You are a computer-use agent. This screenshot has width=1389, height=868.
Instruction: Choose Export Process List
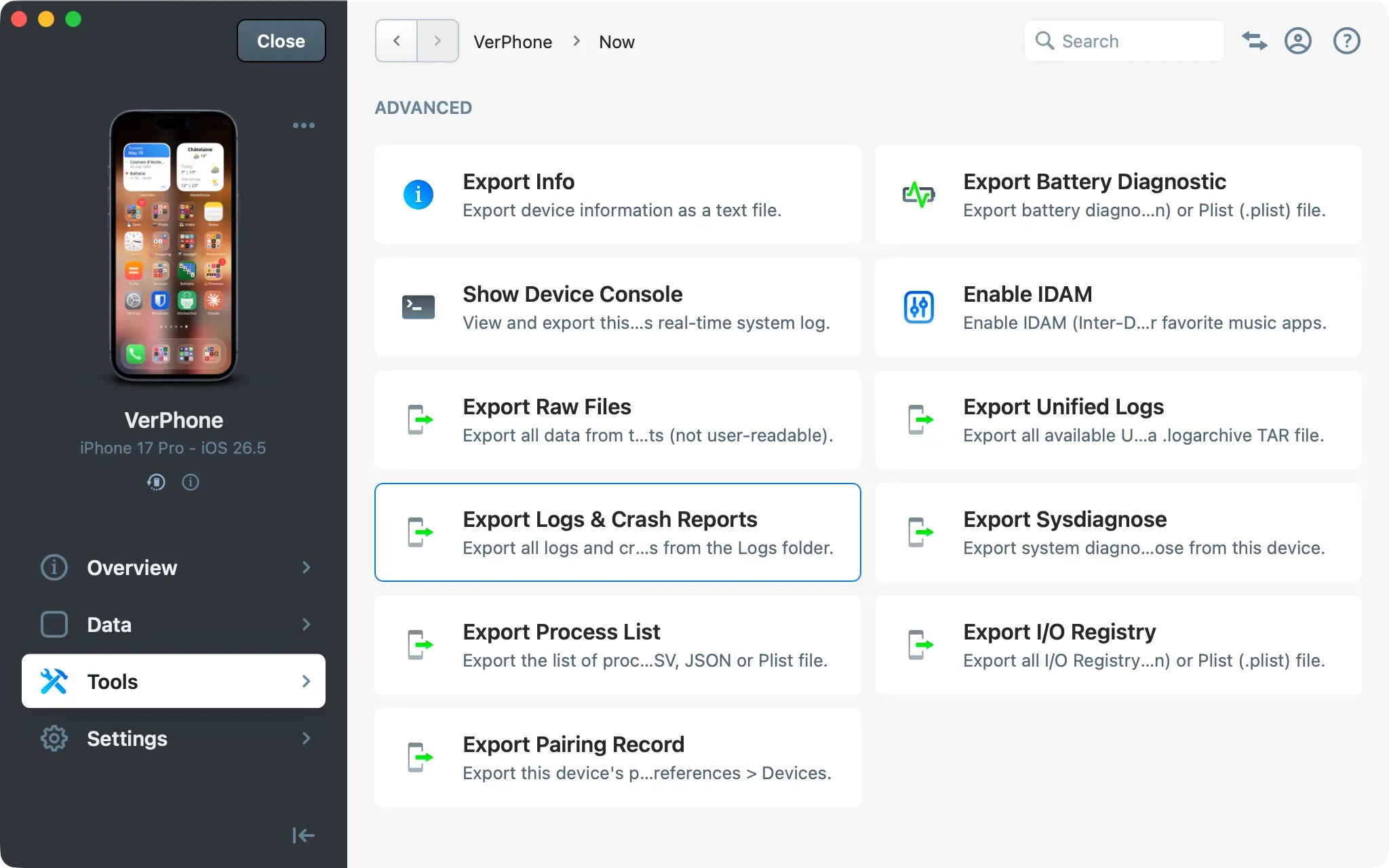[x=618, y=645]
